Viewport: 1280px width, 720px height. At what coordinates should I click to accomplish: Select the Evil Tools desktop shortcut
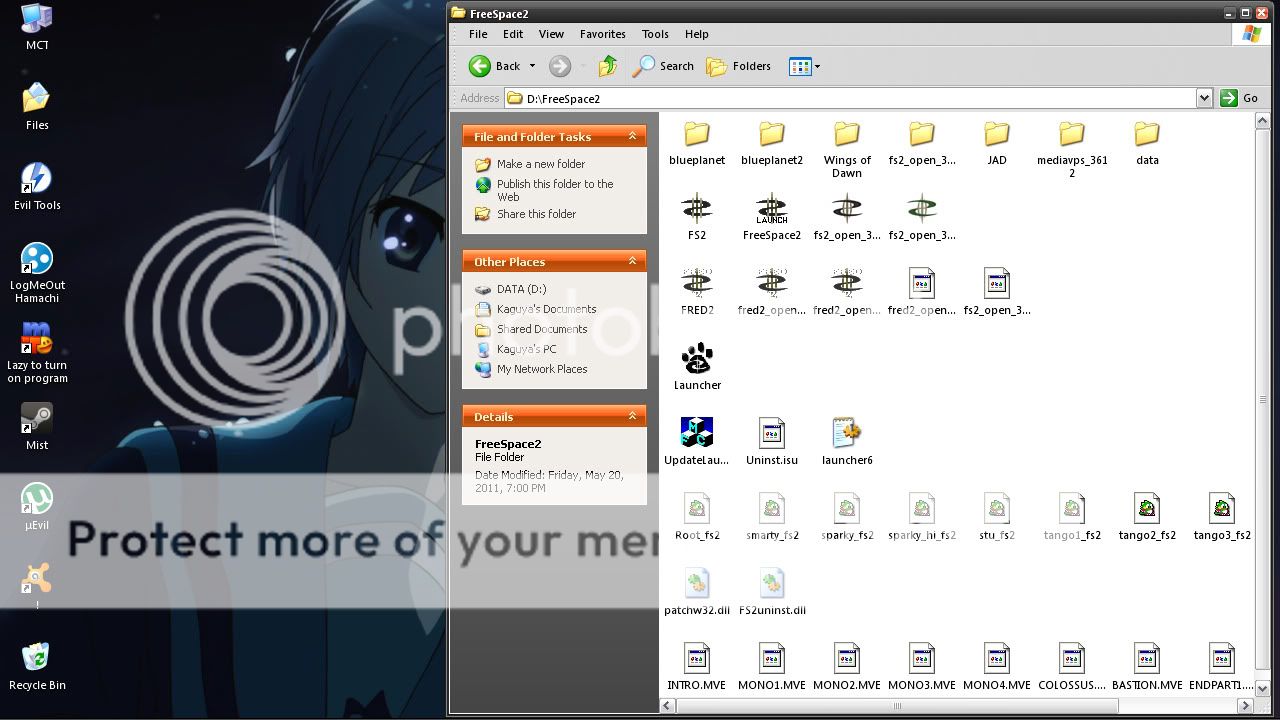point(37,186)
